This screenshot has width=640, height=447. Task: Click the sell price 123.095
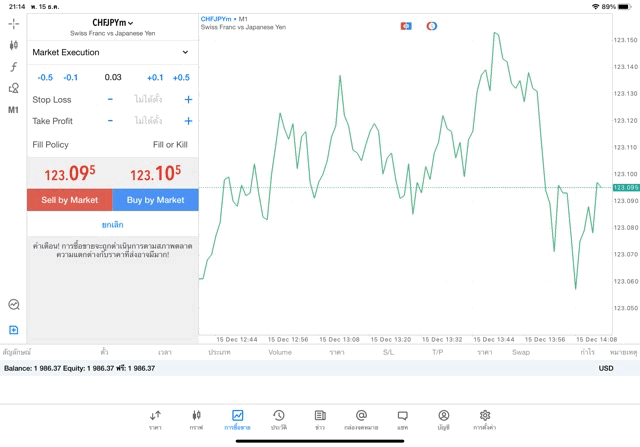pyautogui.click(x=70, y=173)
